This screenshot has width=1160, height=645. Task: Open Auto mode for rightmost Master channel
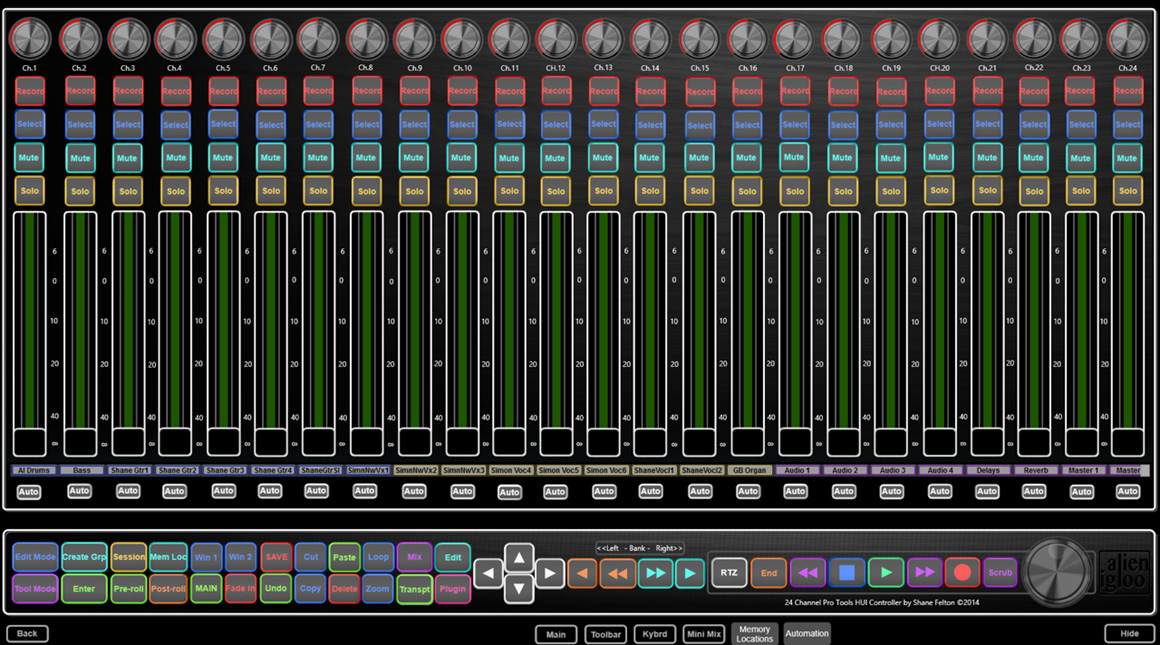[x=1127, y=491]
